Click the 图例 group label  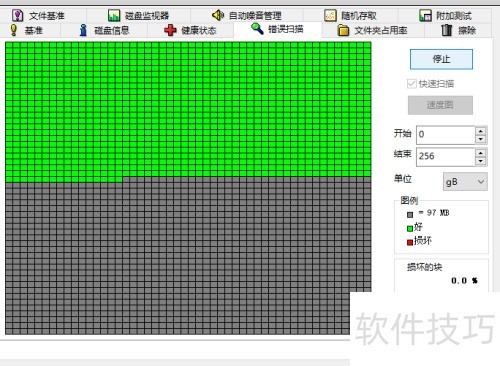409,201
